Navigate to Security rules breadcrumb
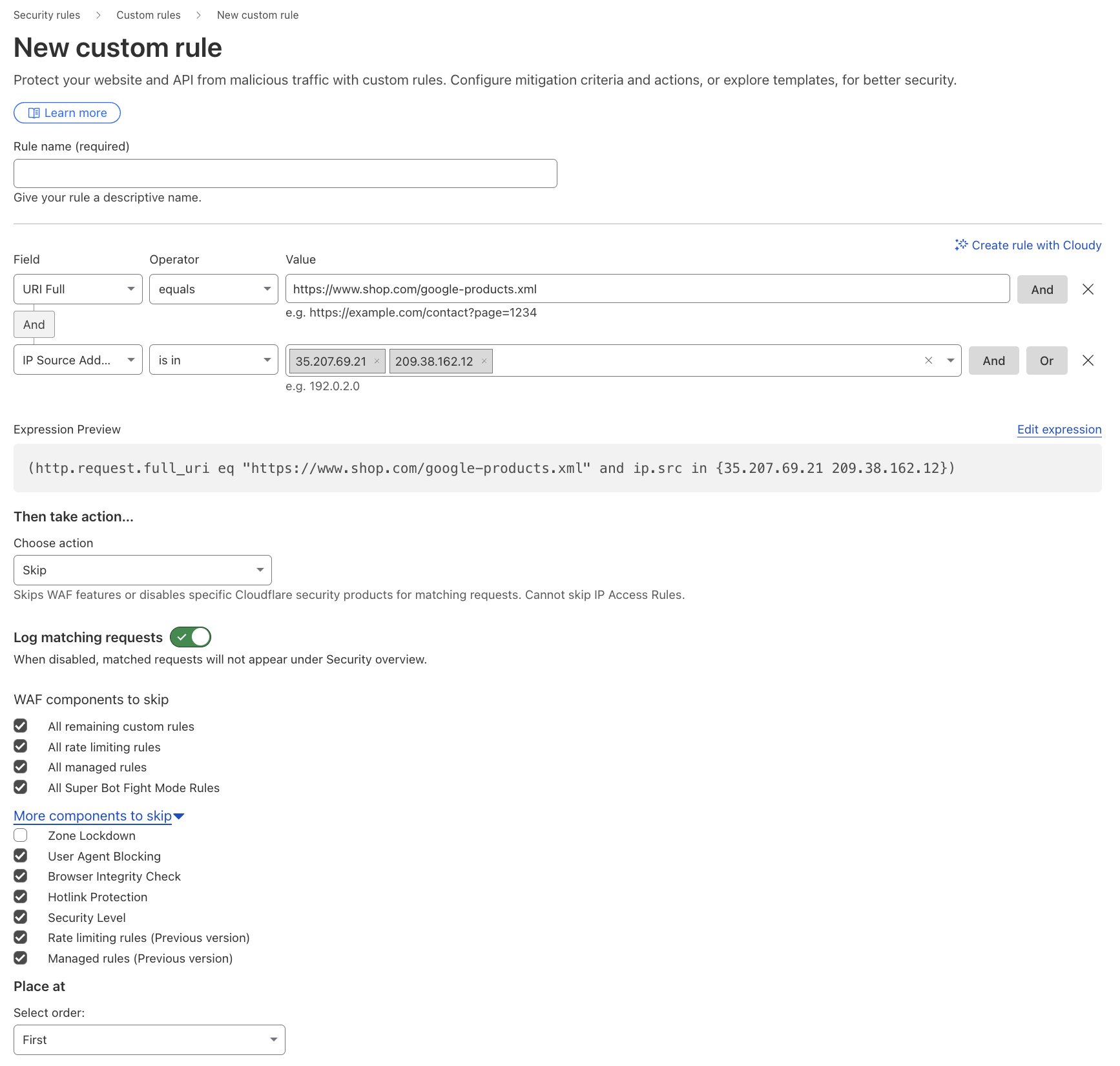The width and height of the screenshot is (1120, 1066). 47,15
